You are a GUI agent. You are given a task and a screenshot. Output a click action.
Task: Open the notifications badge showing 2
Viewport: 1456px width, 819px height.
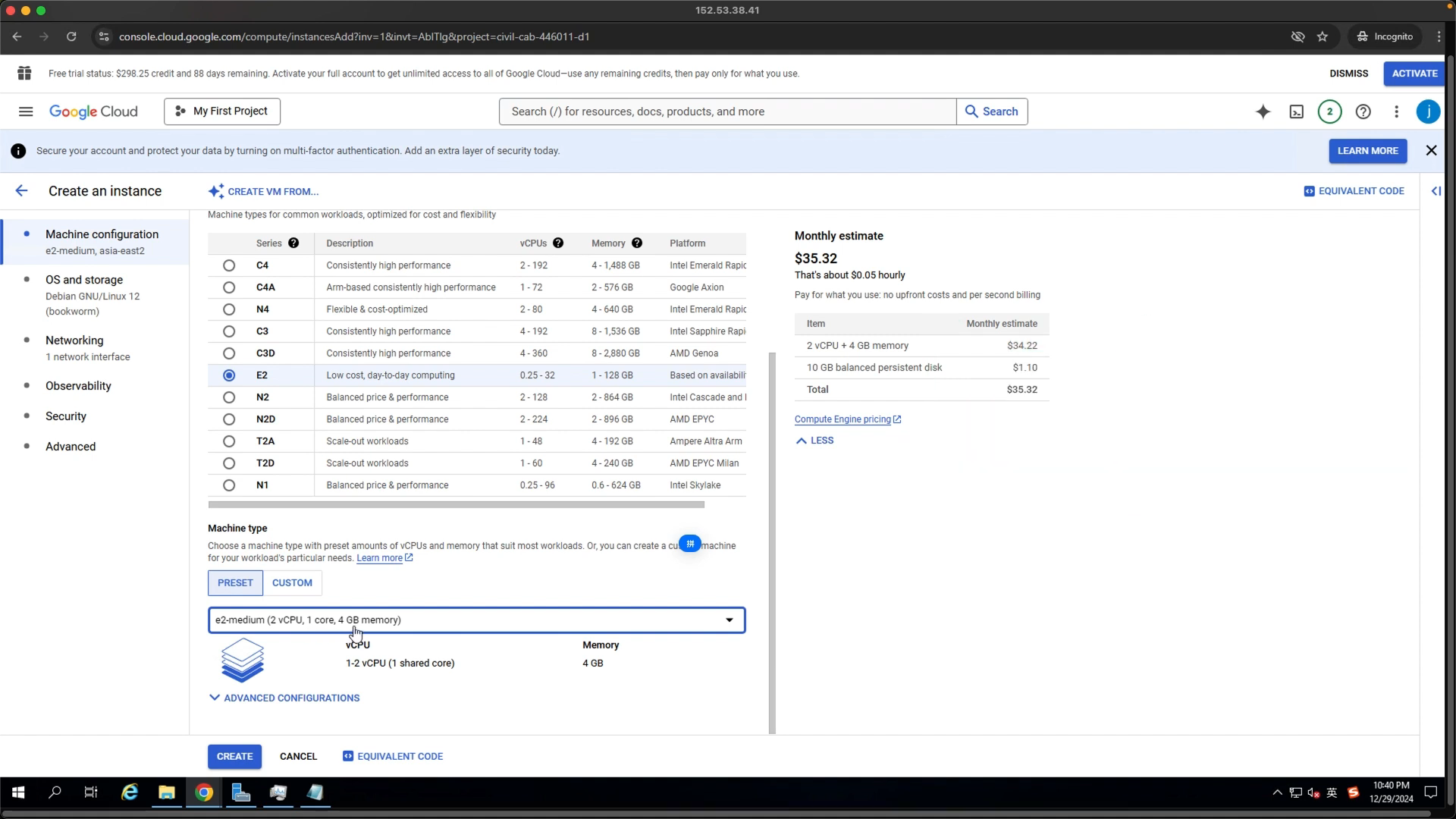coord(1329,111)
